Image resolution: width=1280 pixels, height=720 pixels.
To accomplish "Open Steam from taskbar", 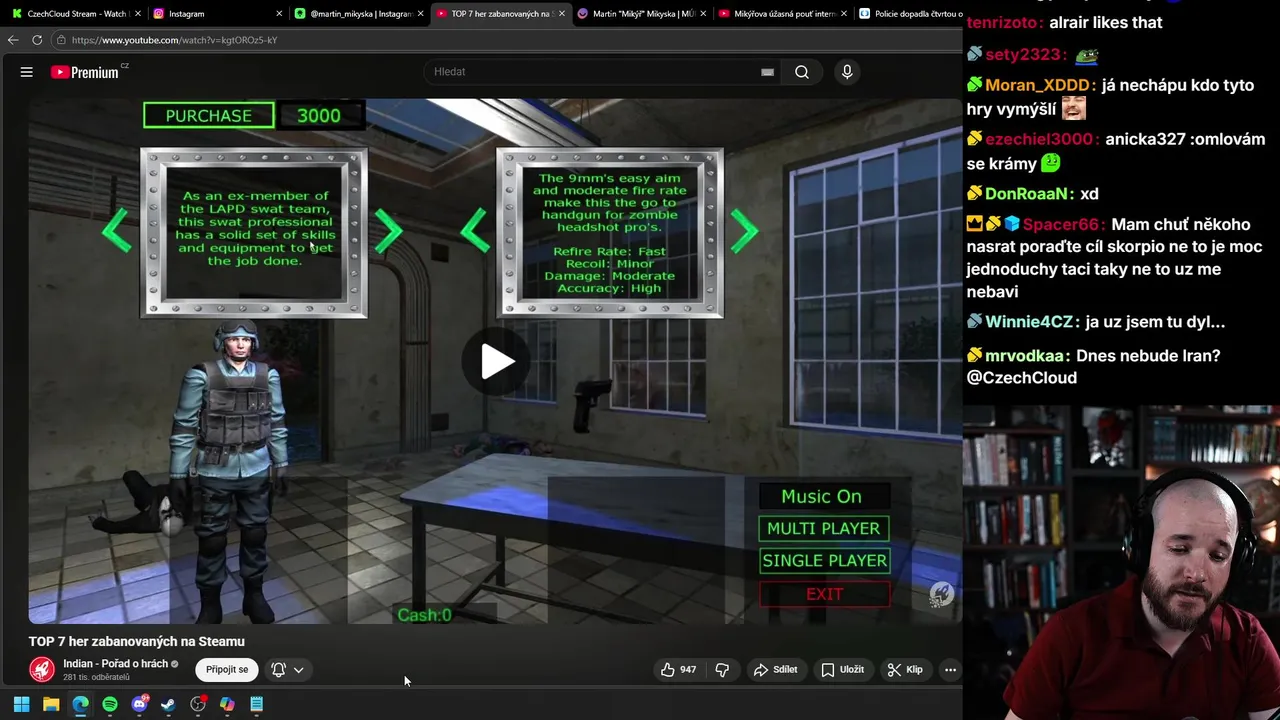I will 168,704.
